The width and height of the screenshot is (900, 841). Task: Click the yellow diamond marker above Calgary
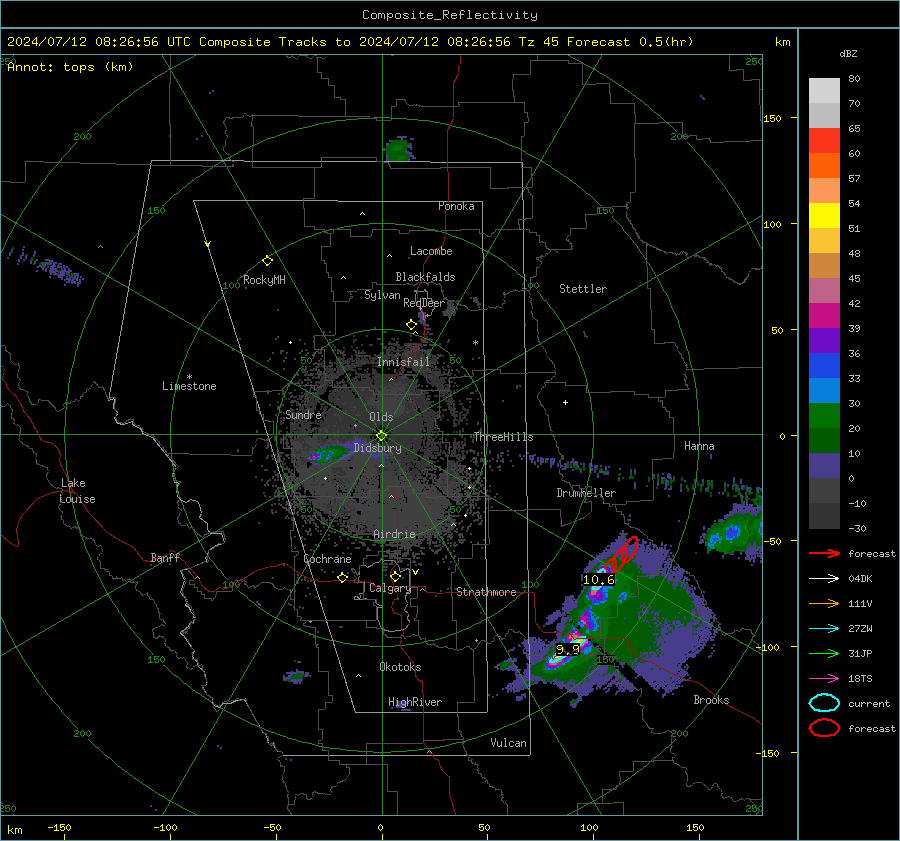coord(395,576)
